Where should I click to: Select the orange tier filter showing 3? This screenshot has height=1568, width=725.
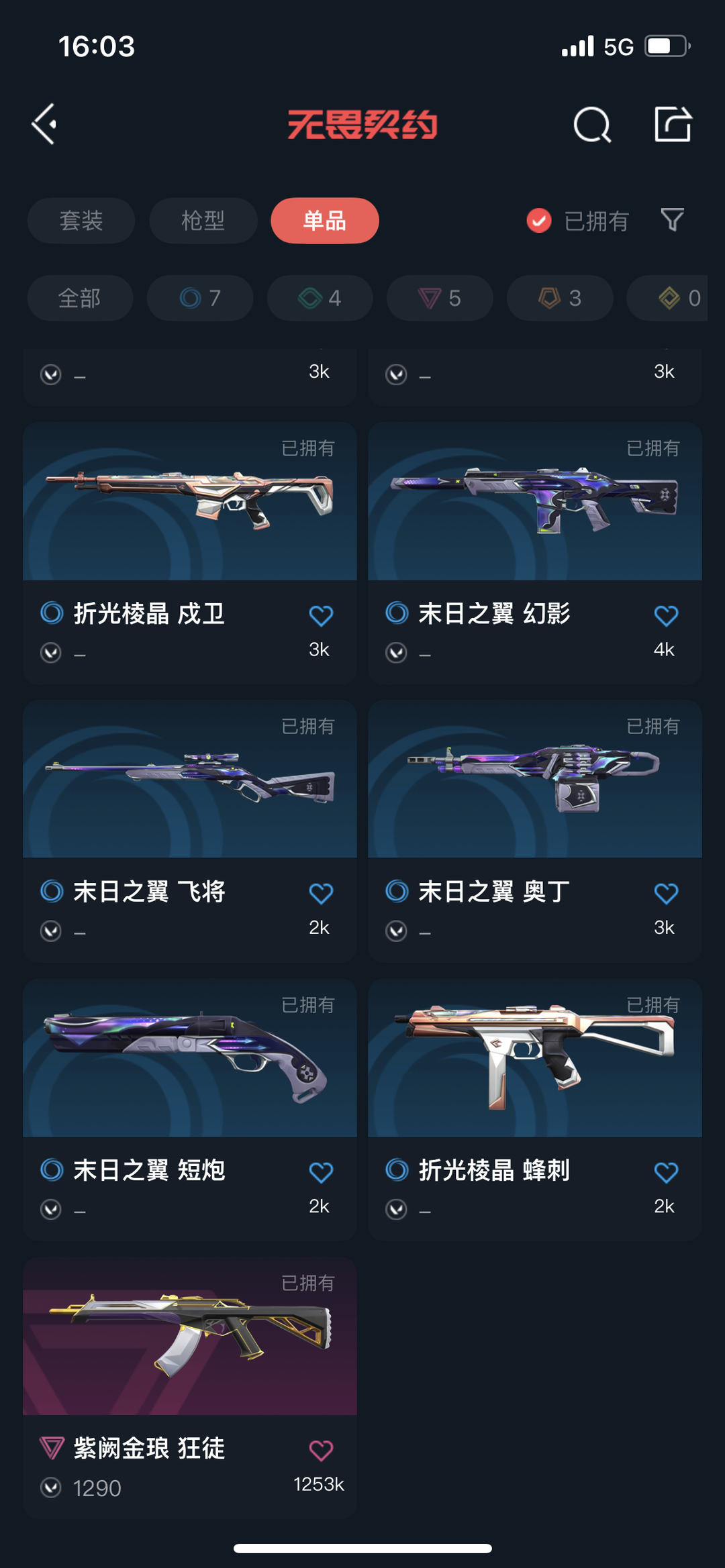pyautogui.click(x=560, y=298)
